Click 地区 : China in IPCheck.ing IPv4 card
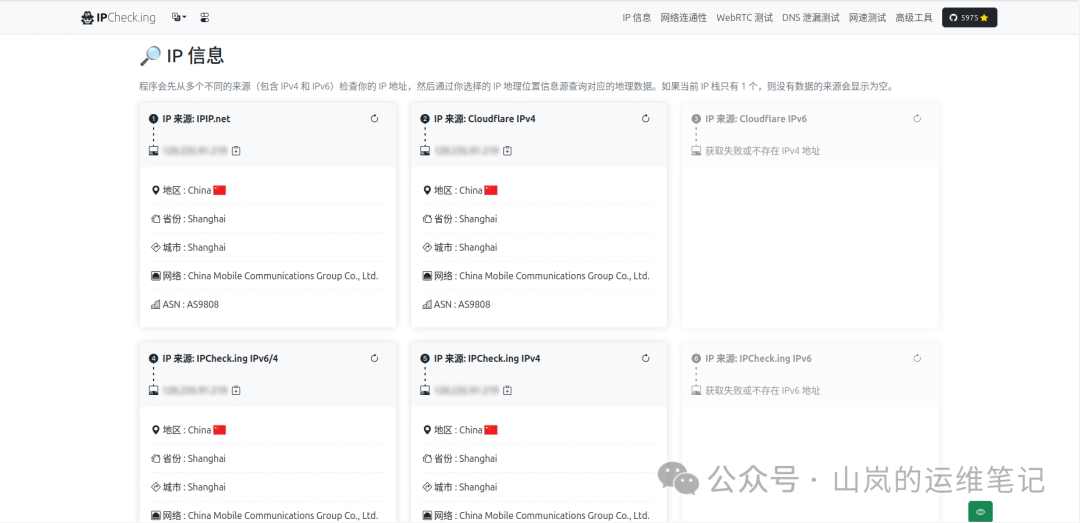 point(458,430)
